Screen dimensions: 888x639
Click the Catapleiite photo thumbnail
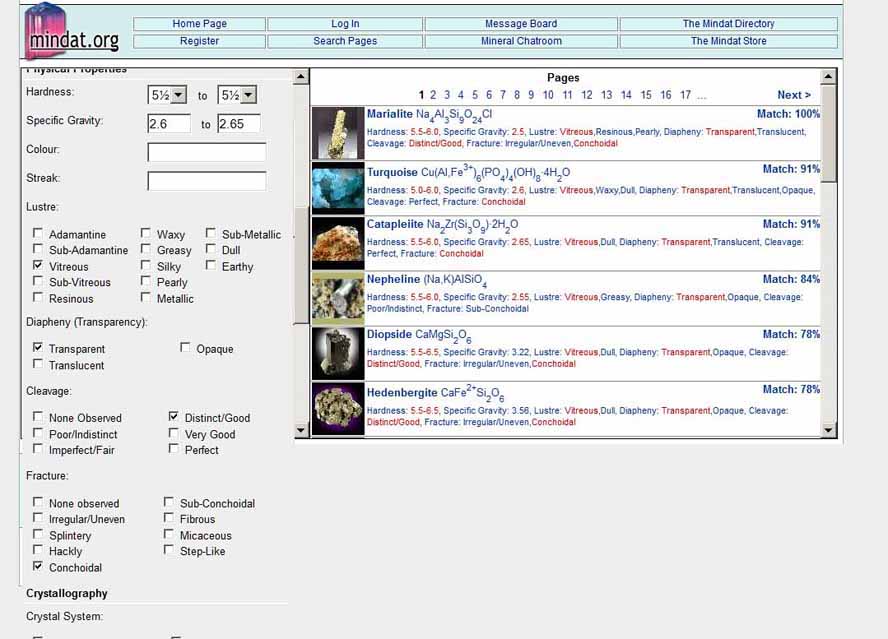click(338, 243)
